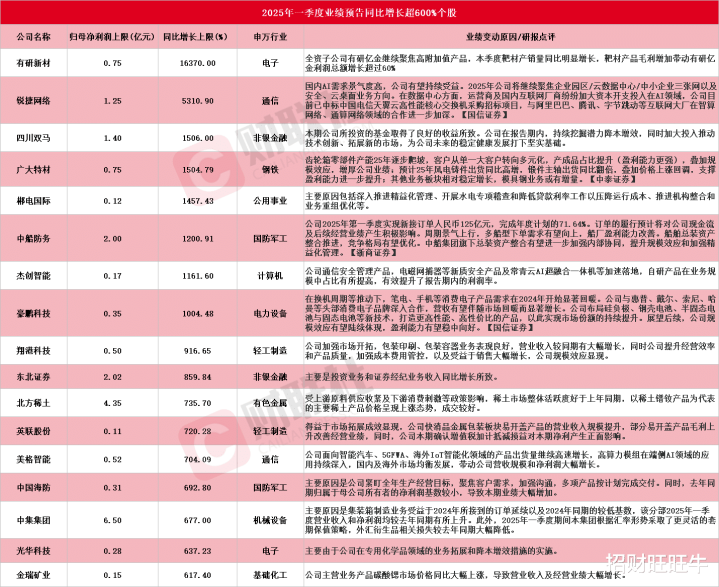Select the growth value 916.65
Image resolution: width=719 pixels, height=587 pixels.
coord(198,350)
